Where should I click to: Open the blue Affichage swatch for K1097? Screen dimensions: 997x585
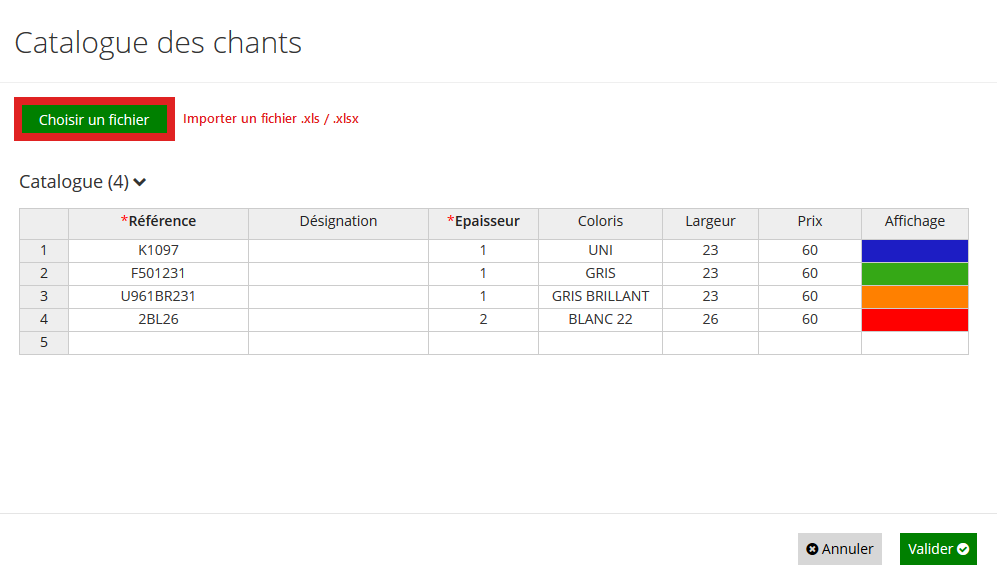coord(914,251)
